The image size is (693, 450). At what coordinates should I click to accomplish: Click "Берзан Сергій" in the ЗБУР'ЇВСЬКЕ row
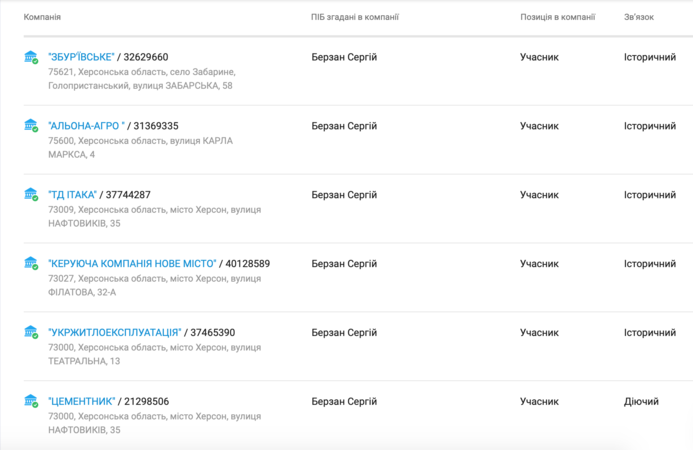[344, 57]
